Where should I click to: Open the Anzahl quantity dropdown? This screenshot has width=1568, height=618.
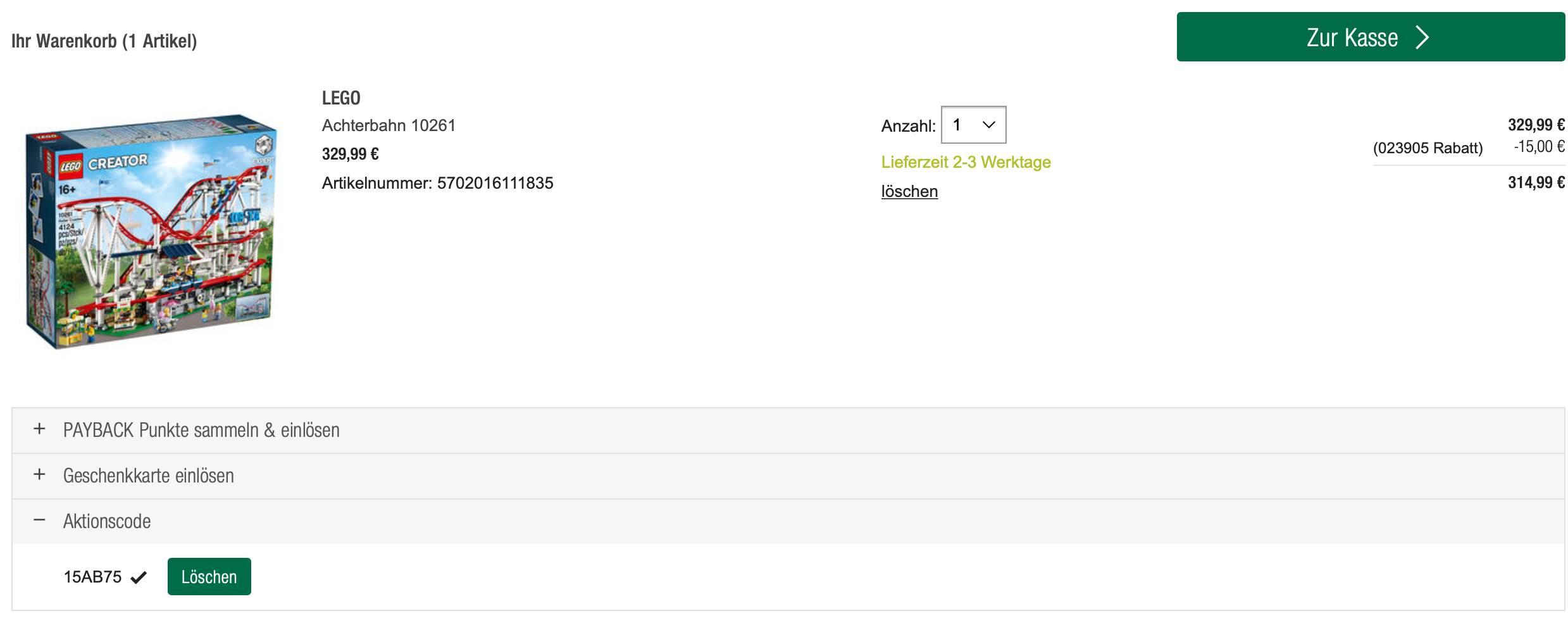973,125
